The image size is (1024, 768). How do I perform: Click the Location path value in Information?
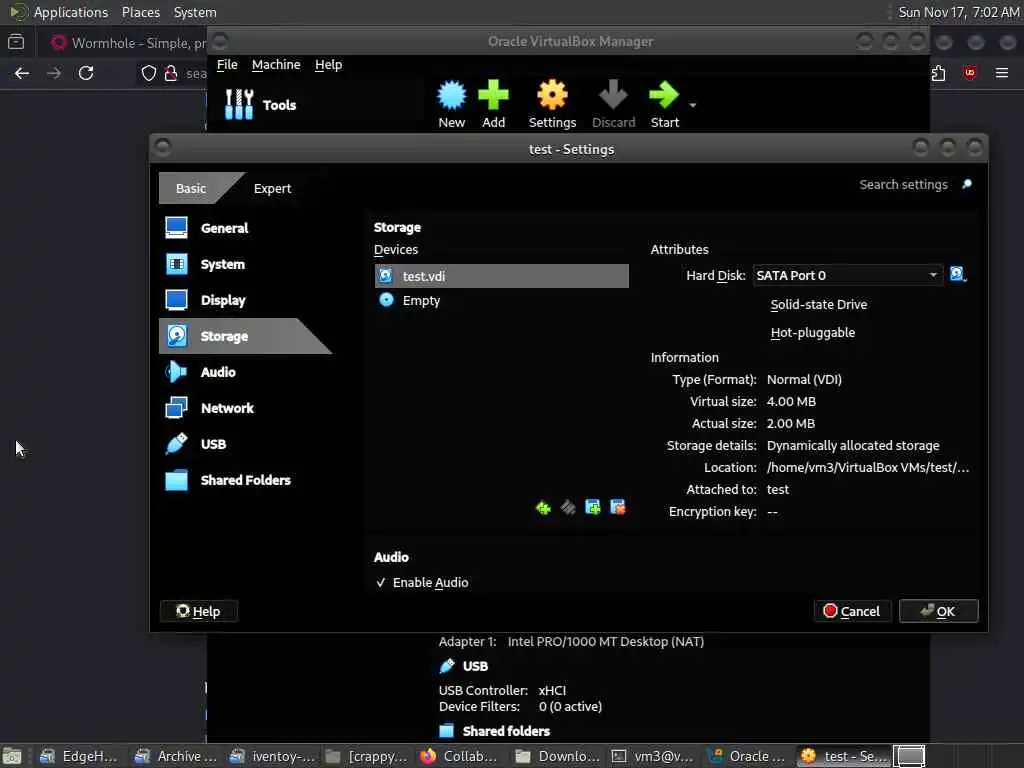[868, 468]
